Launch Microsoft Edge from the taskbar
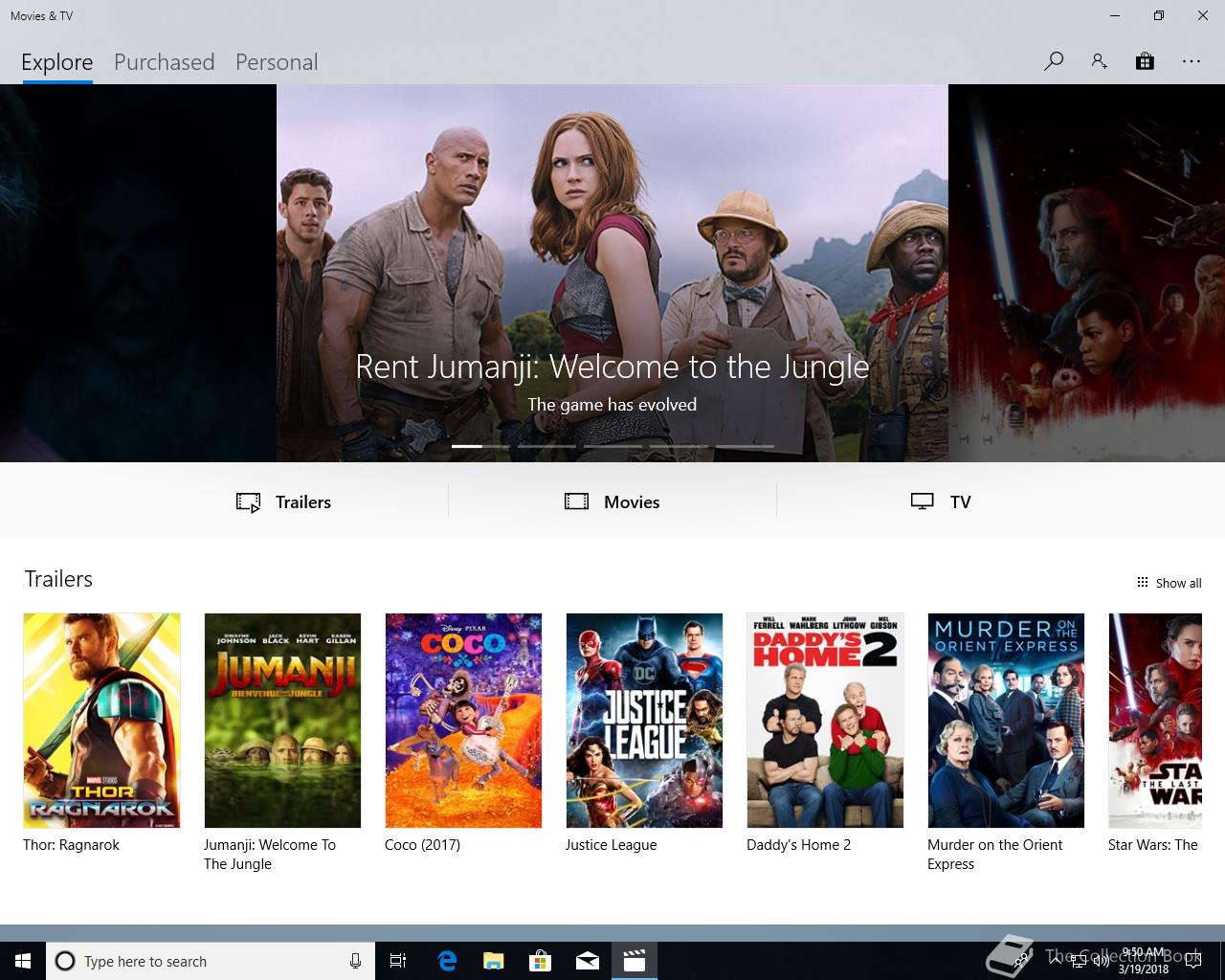The image size is (1225, 980). pyautogui.click(x=447, y=961)
